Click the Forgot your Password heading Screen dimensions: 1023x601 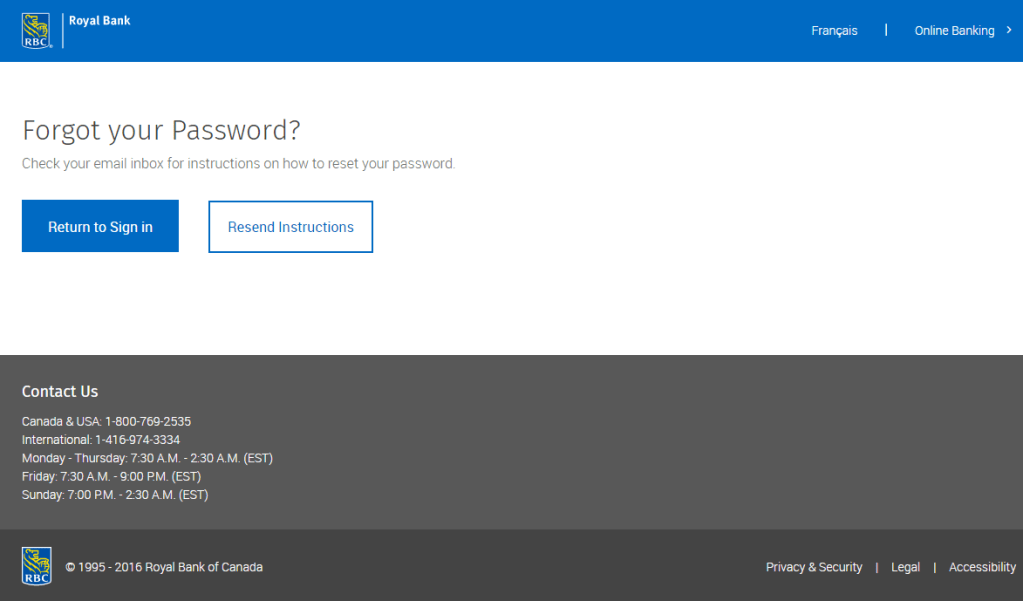[161, 131]
